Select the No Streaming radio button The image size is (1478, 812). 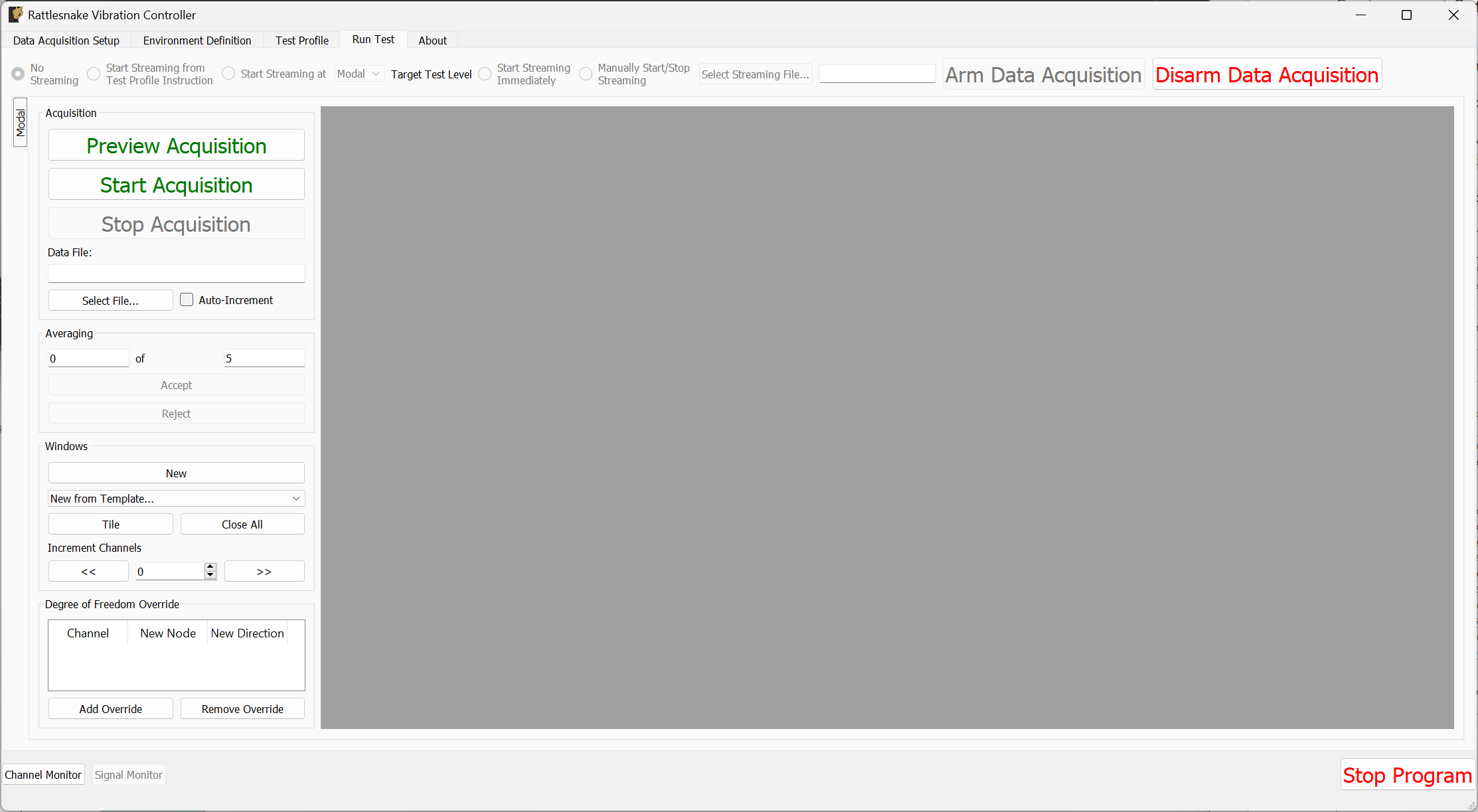coord(18,74)
